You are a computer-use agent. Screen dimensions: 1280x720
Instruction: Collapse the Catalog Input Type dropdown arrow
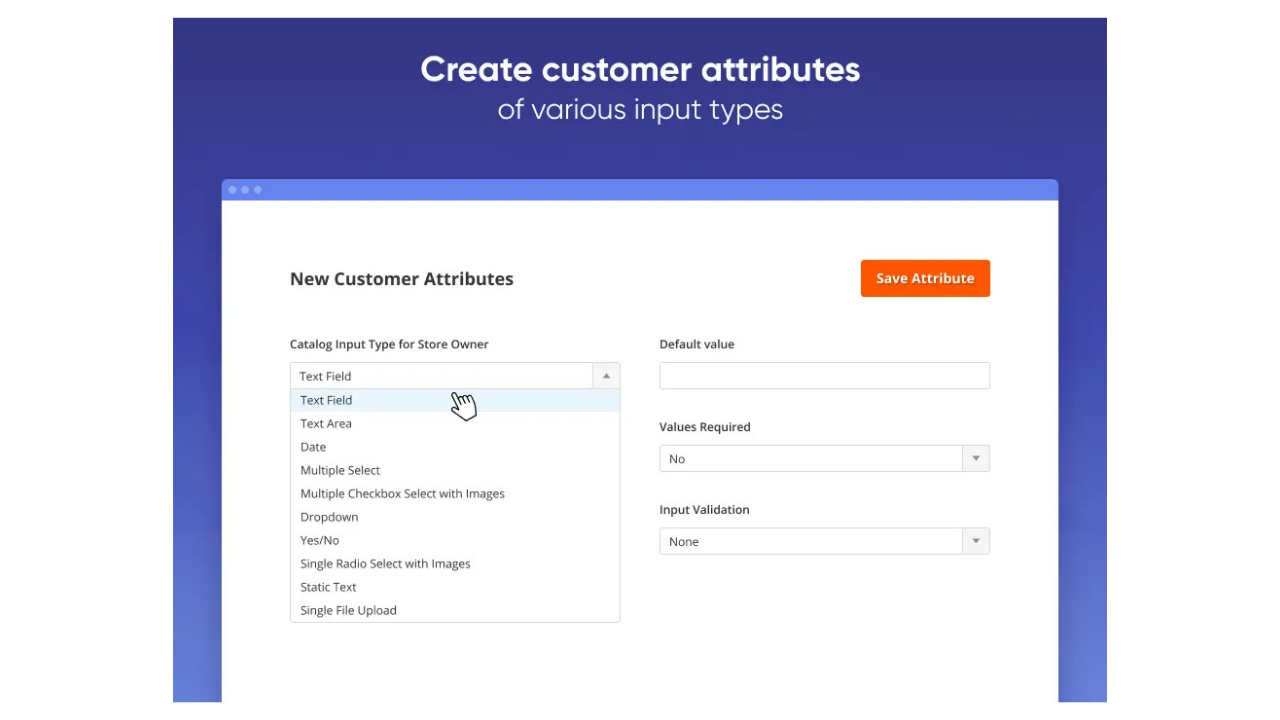pos(606,375)
